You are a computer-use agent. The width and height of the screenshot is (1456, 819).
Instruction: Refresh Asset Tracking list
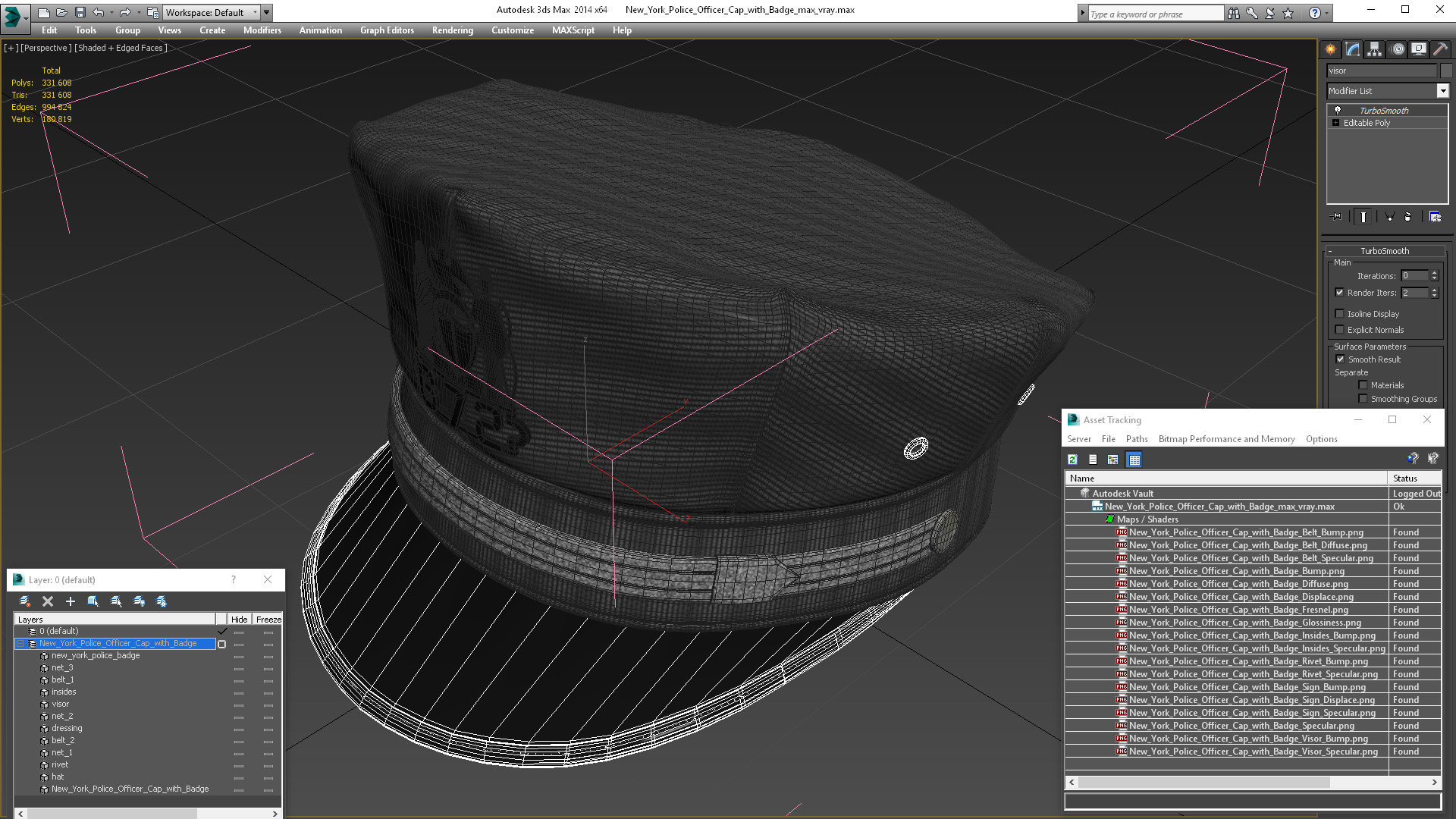click(x=1072, y=460)
